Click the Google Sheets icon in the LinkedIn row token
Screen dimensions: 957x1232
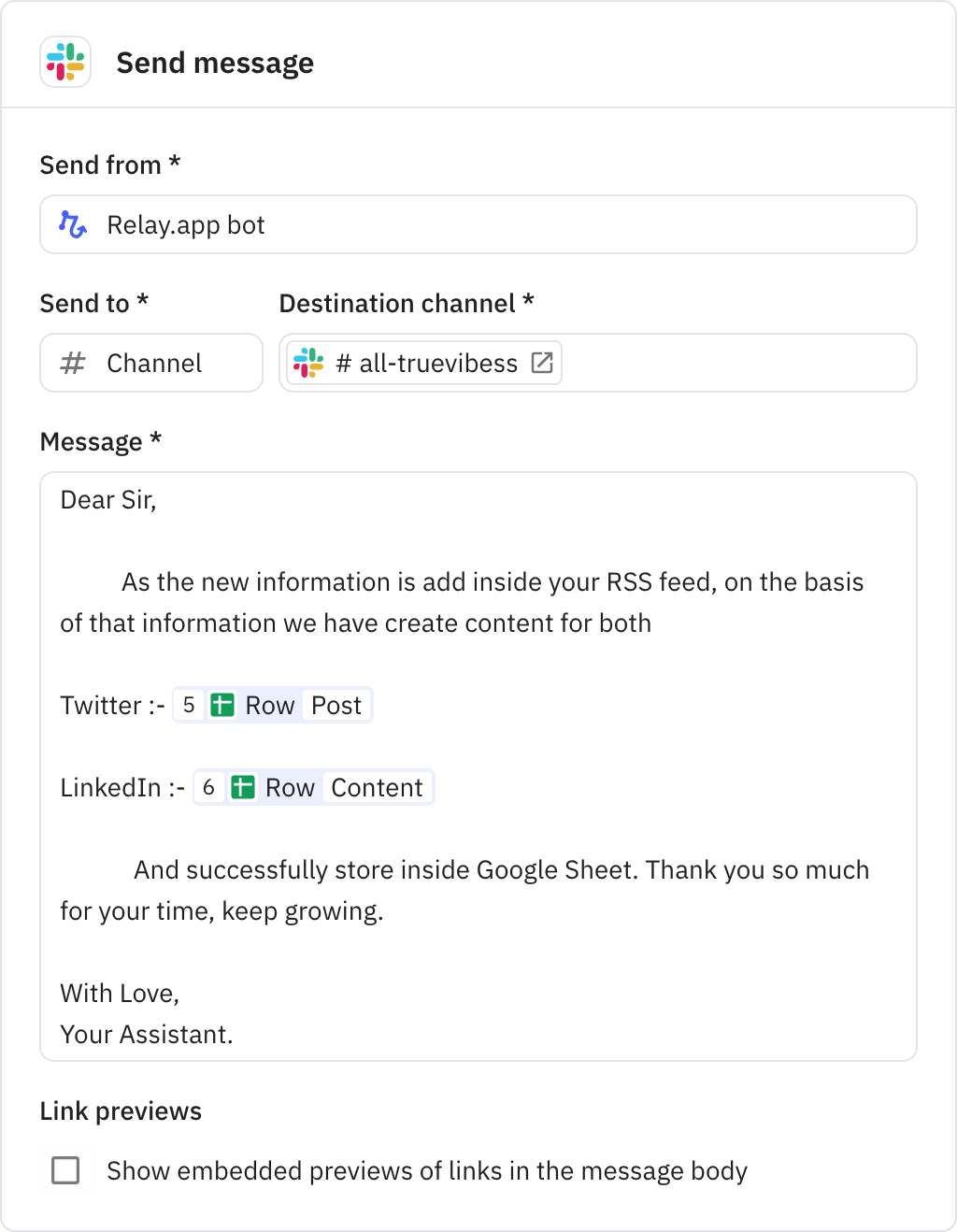coord(243,787)
